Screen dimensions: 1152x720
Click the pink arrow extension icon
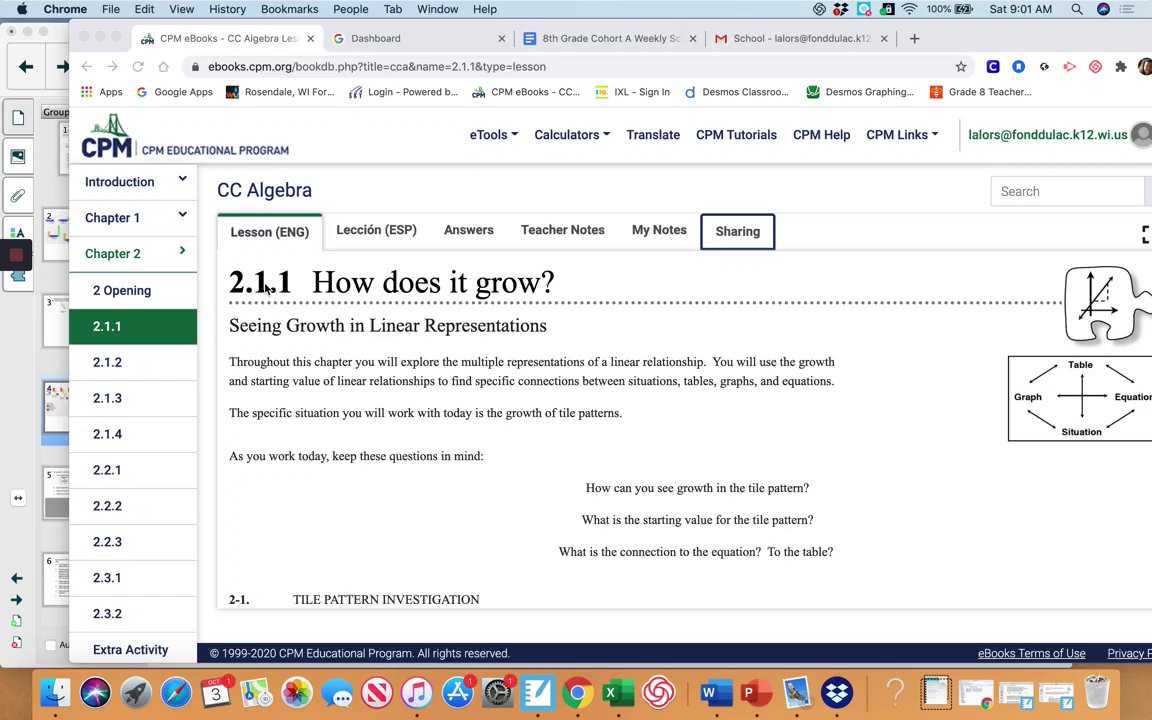[1070, 66]
